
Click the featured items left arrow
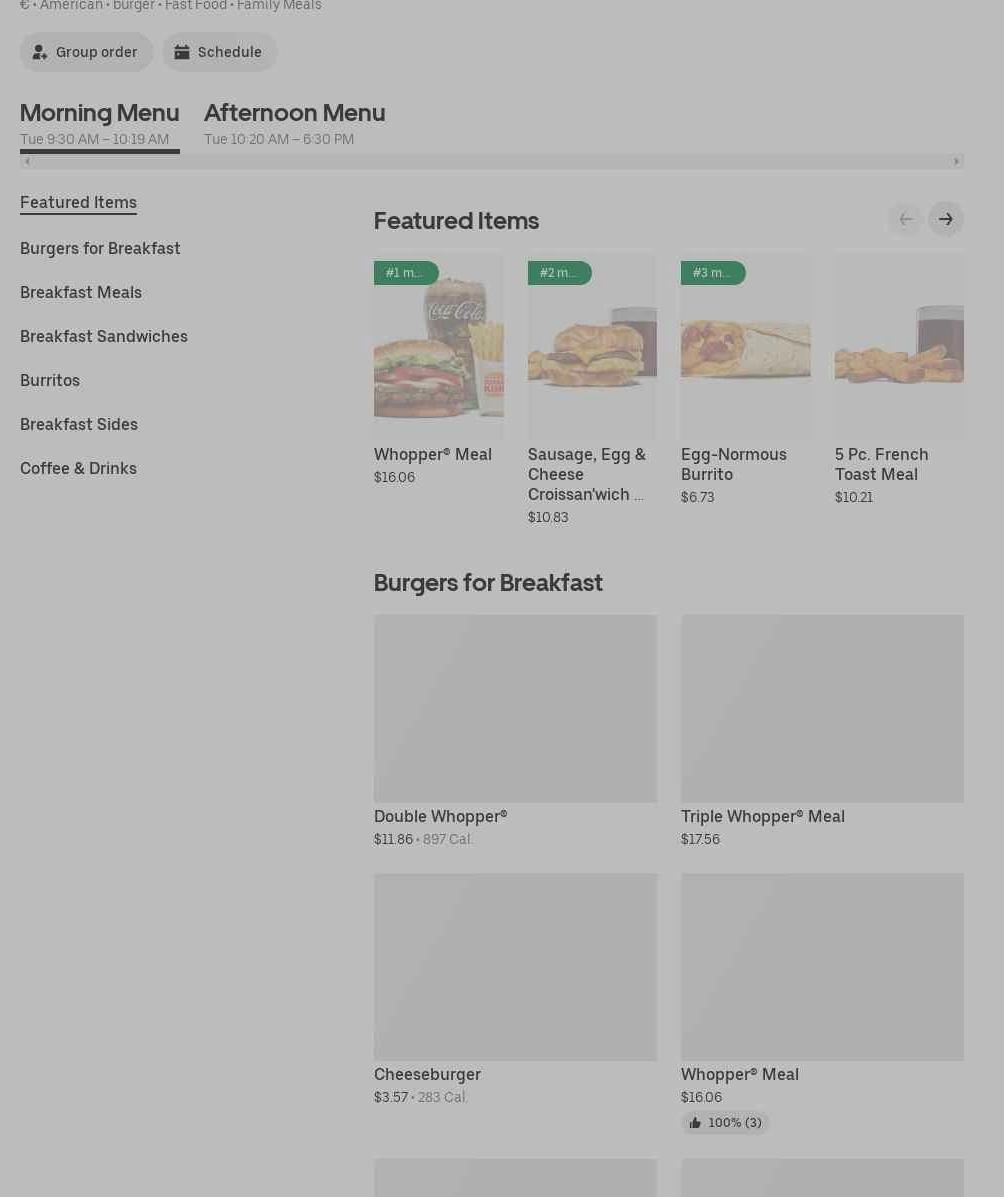click(x=905, y=219)
